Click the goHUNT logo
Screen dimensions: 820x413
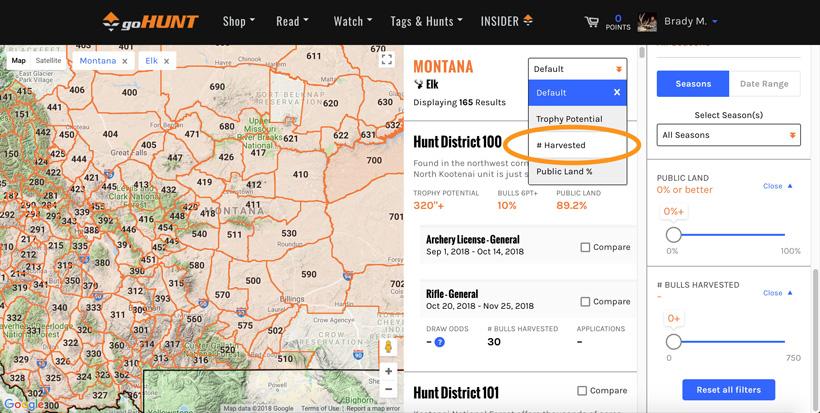click(153, 21)
